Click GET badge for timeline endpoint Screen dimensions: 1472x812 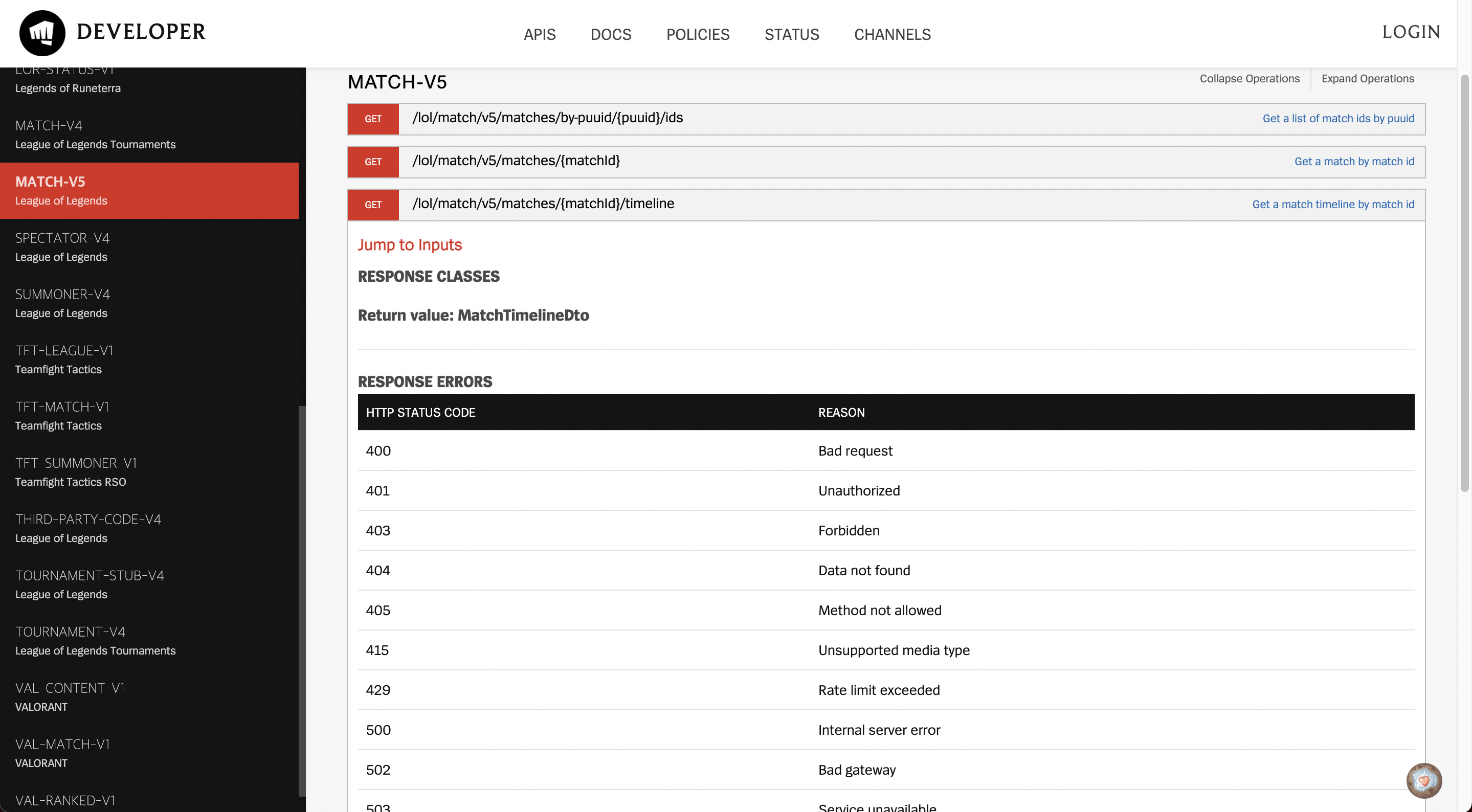[372, 205]
